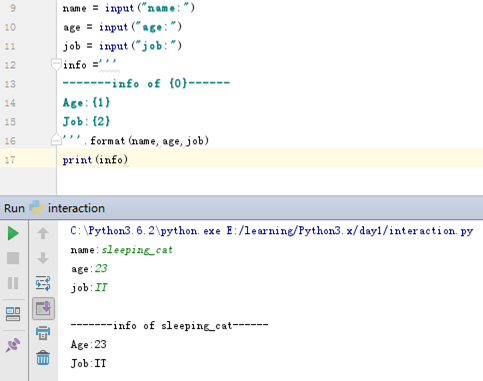This screenshot has width=483, height=381.
Task: Click the age input value 23 in console
Action: pos(101,268)
